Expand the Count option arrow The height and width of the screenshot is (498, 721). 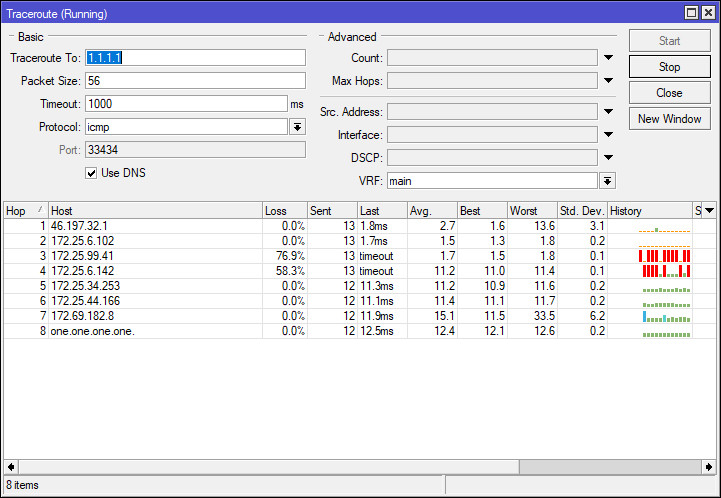[608, 57]
